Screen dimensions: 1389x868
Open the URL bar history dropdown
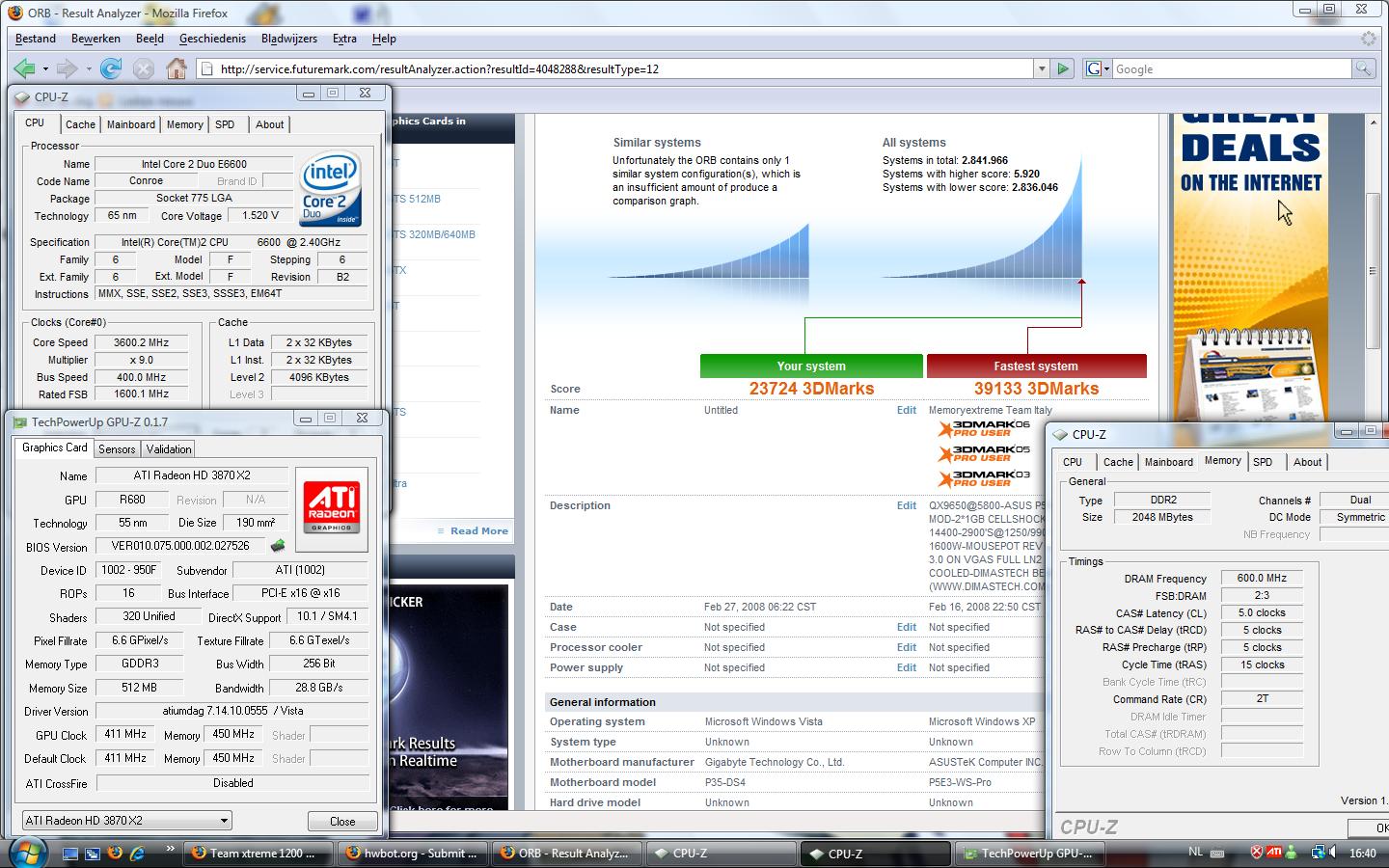coord(1041,68)
